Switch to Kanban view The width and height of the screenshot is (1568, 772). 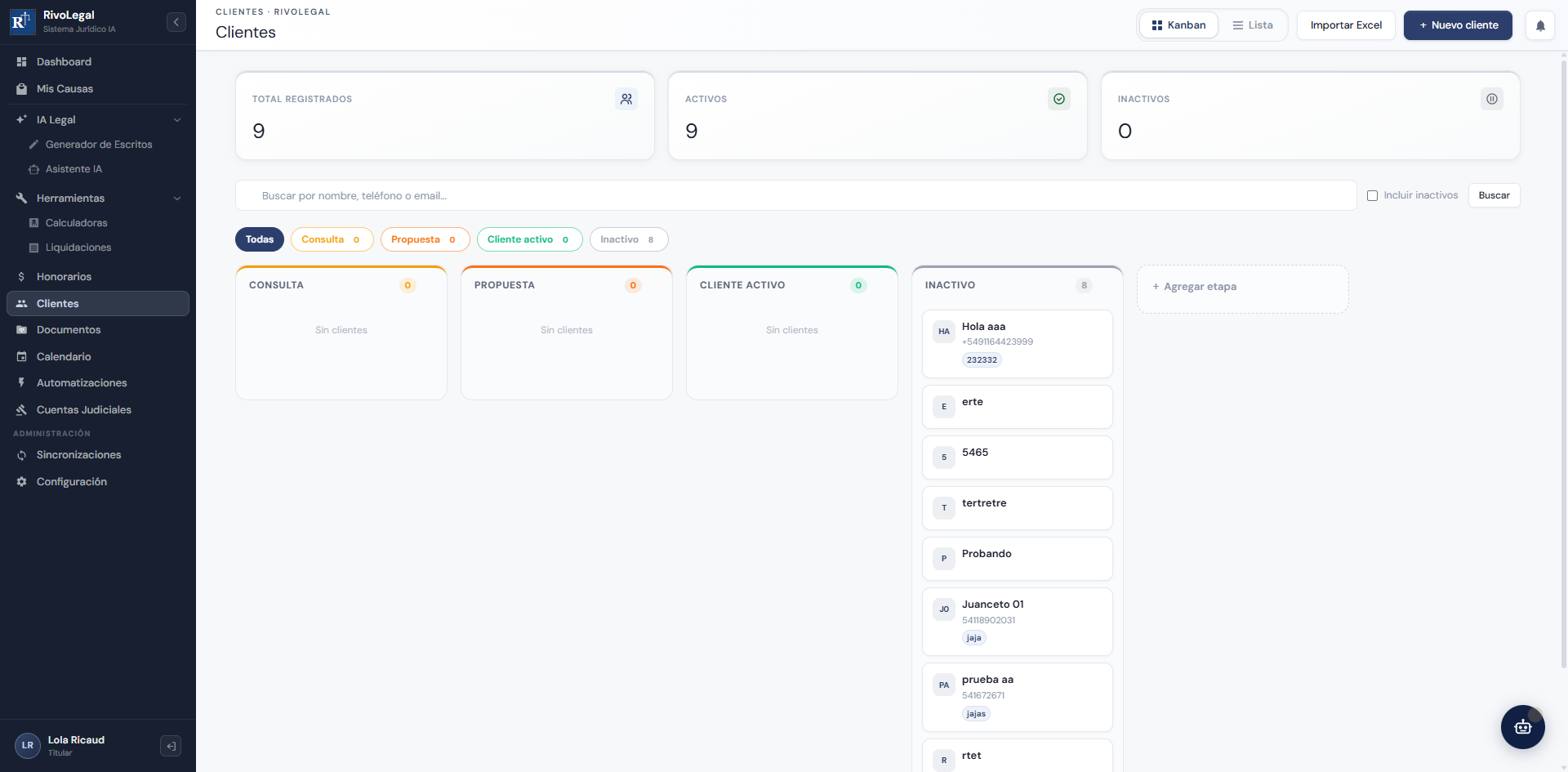(x=1178, y=25)
